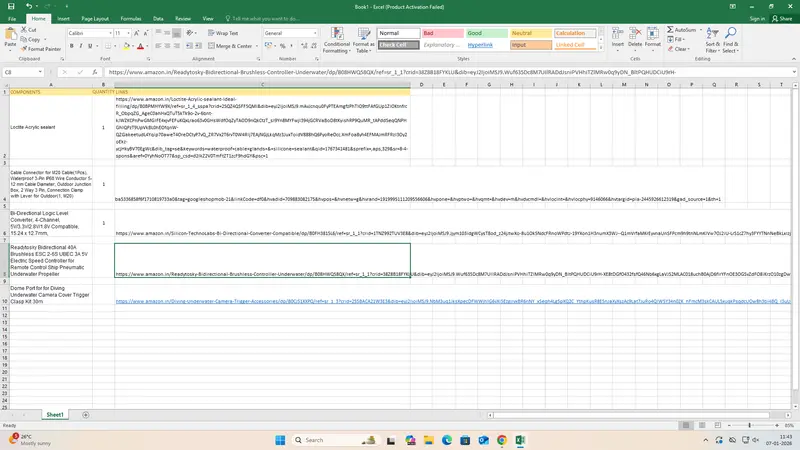Image resolution: width=800 pixels, height=450 pixels.
Task: Open the Borders icon in Font group
Action: tap(108, 46)
